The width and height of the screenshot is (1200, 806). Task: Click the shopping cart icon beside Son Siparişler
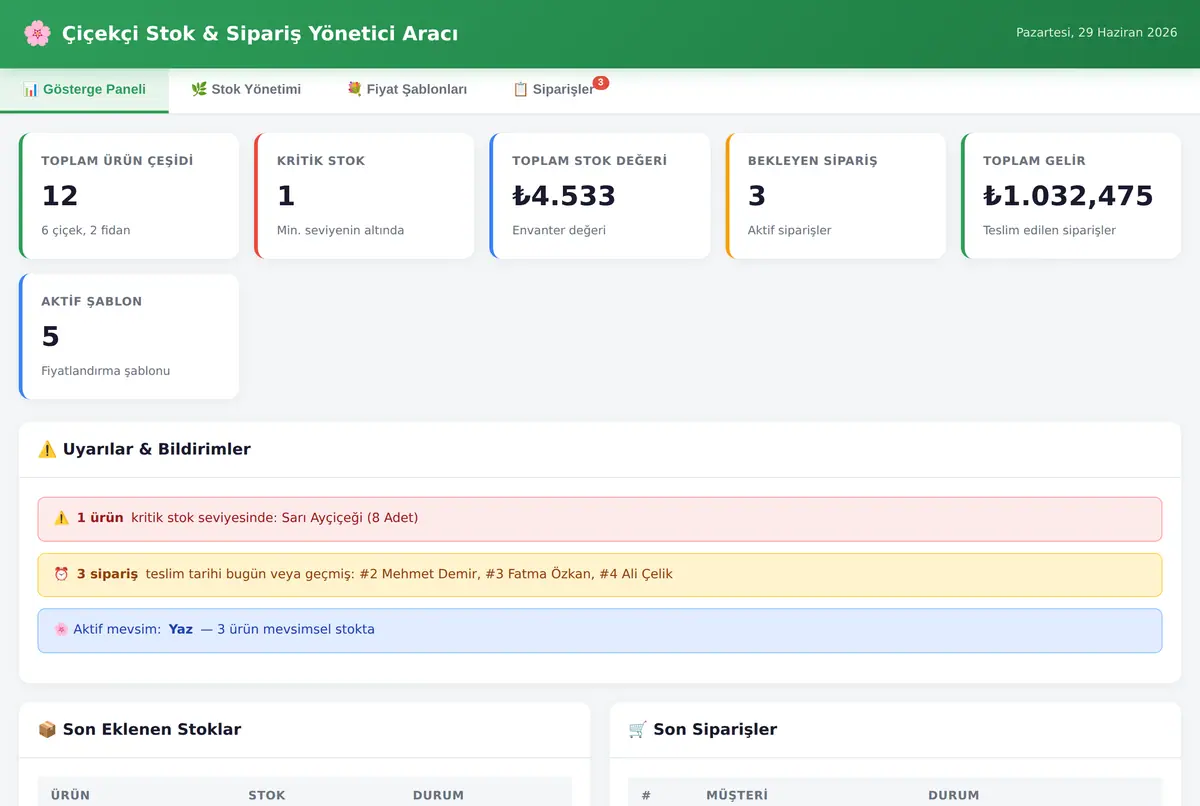point(638,729)
